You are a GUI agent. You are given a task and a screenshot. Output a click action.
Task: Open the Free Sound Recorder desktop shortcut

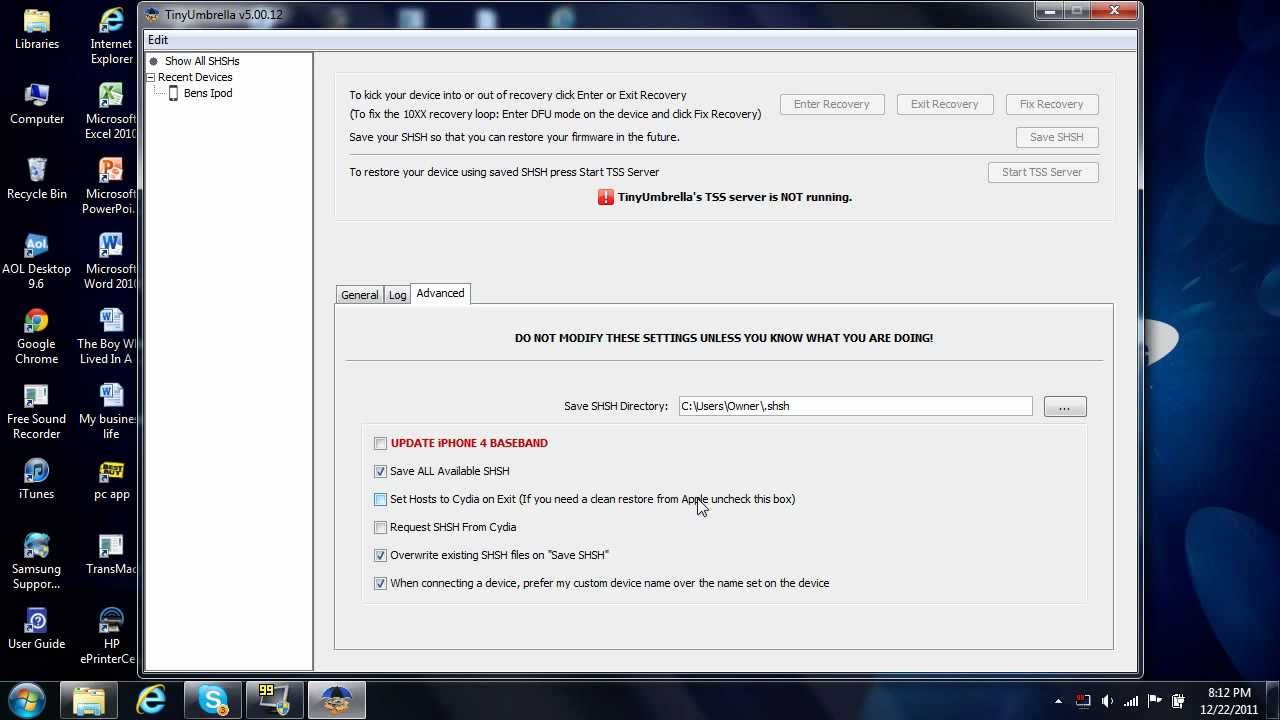[37, 412]
